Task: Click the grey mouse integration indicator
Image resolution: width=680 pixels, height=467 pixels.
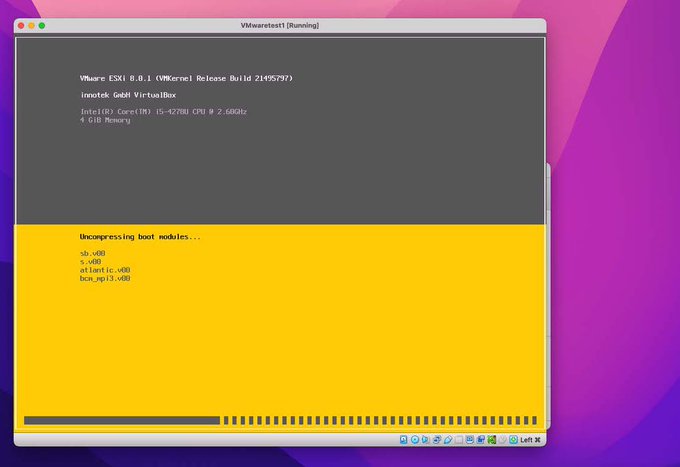Action: coord(503,440)
